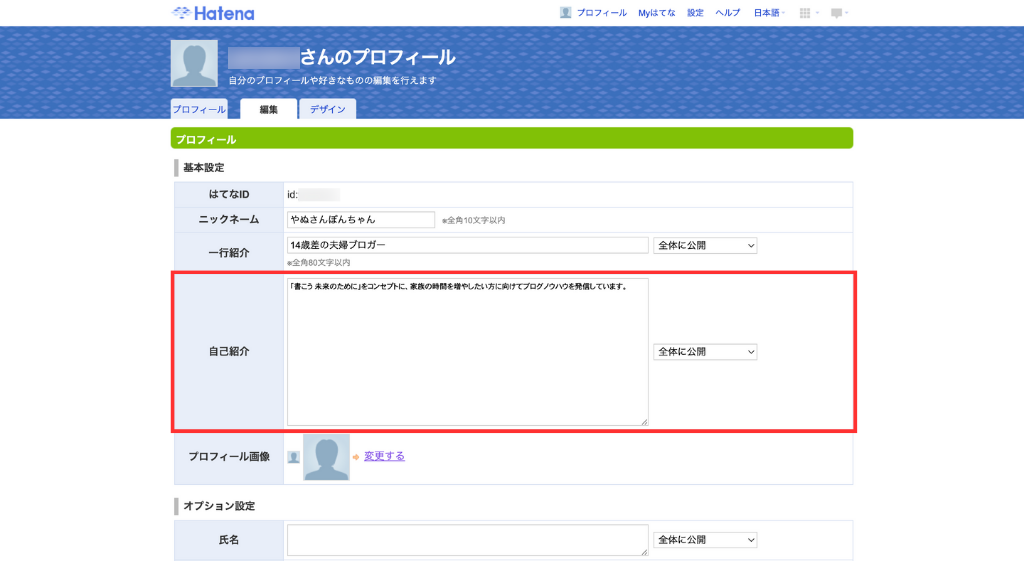Open the Myはてな link
Image resolution: width=1024 pixels, height=561 pixels.
[x=656, y=12]
